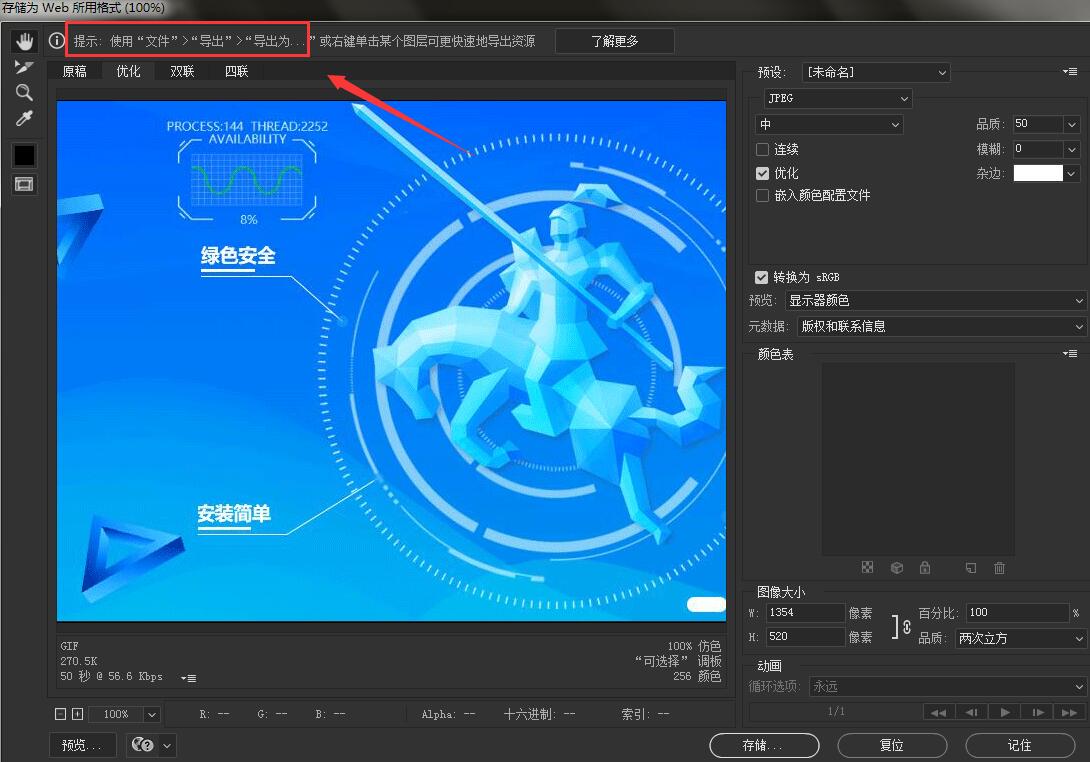Viewport: 1090px width, 762px height.
Task: Click the black color swatch in the toolbar
Action: pos(23,155)
